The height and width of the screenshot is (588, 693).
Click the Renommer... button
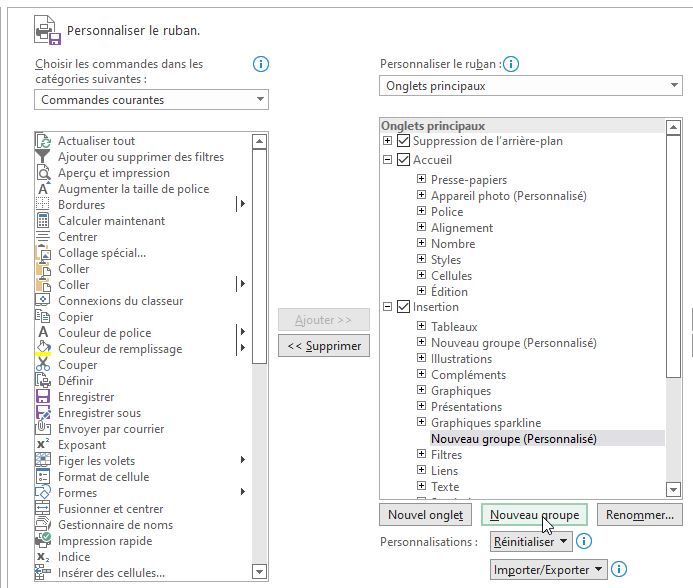tap(640, 515)
